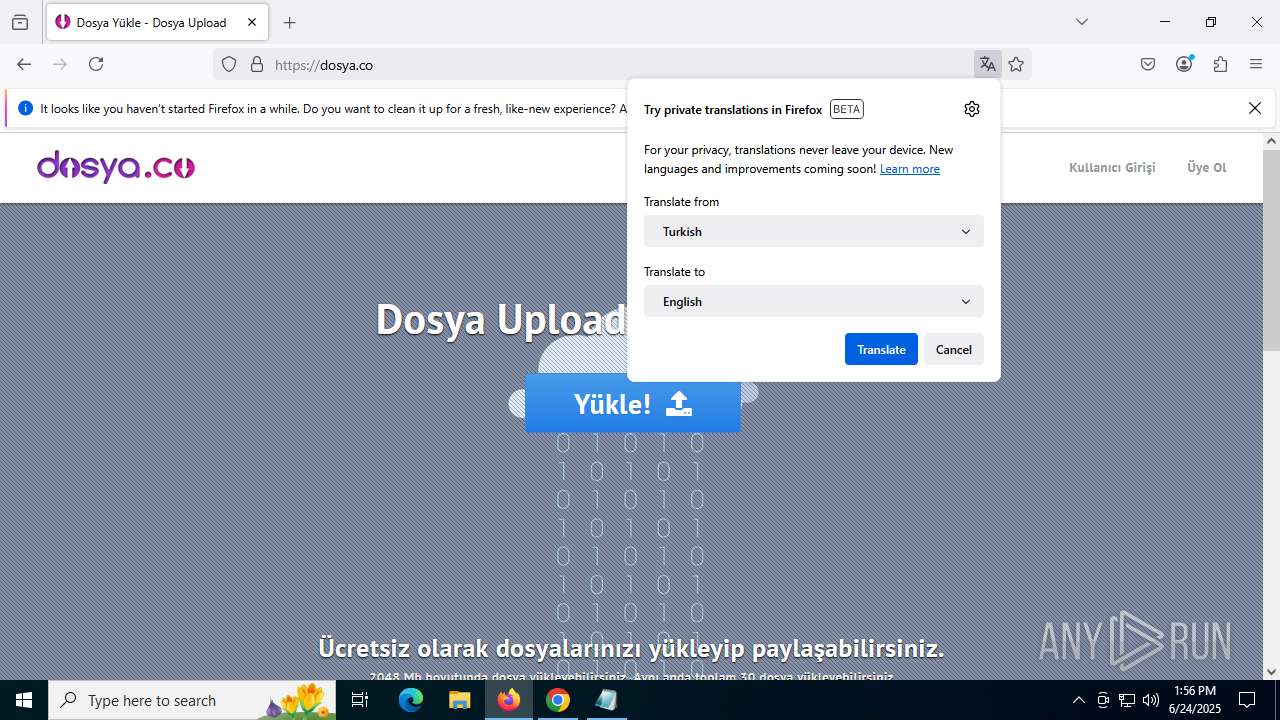
Task: Open network status tray icon
Action: pos(1127,700)
